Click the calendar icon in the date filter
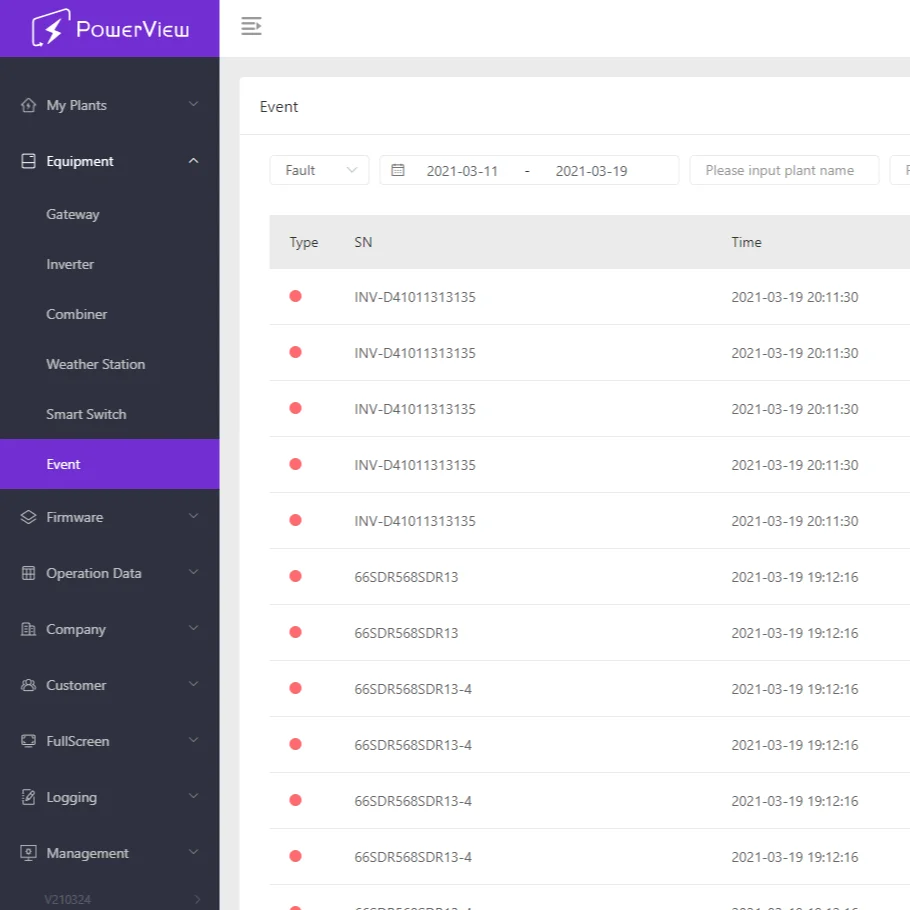 (x=398, y=169)
